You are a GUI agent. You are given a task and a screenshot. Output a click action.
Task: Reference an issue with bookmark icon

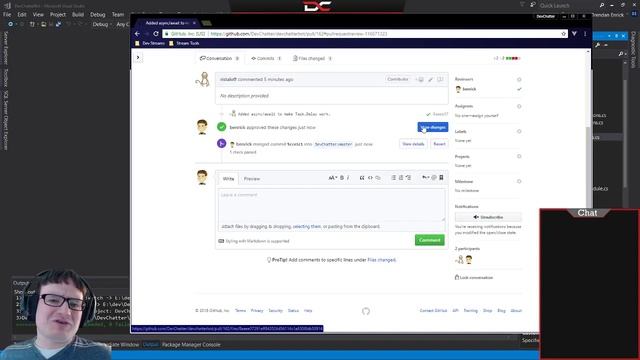click(x=441, y=178)
